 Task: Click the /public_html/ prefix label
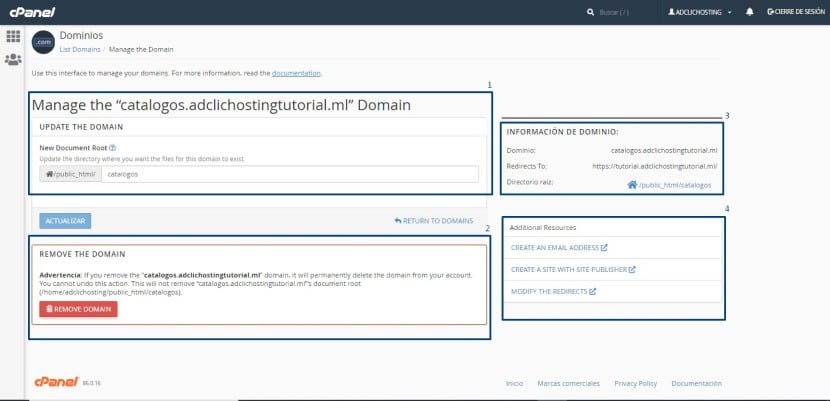tap(70, 174)
